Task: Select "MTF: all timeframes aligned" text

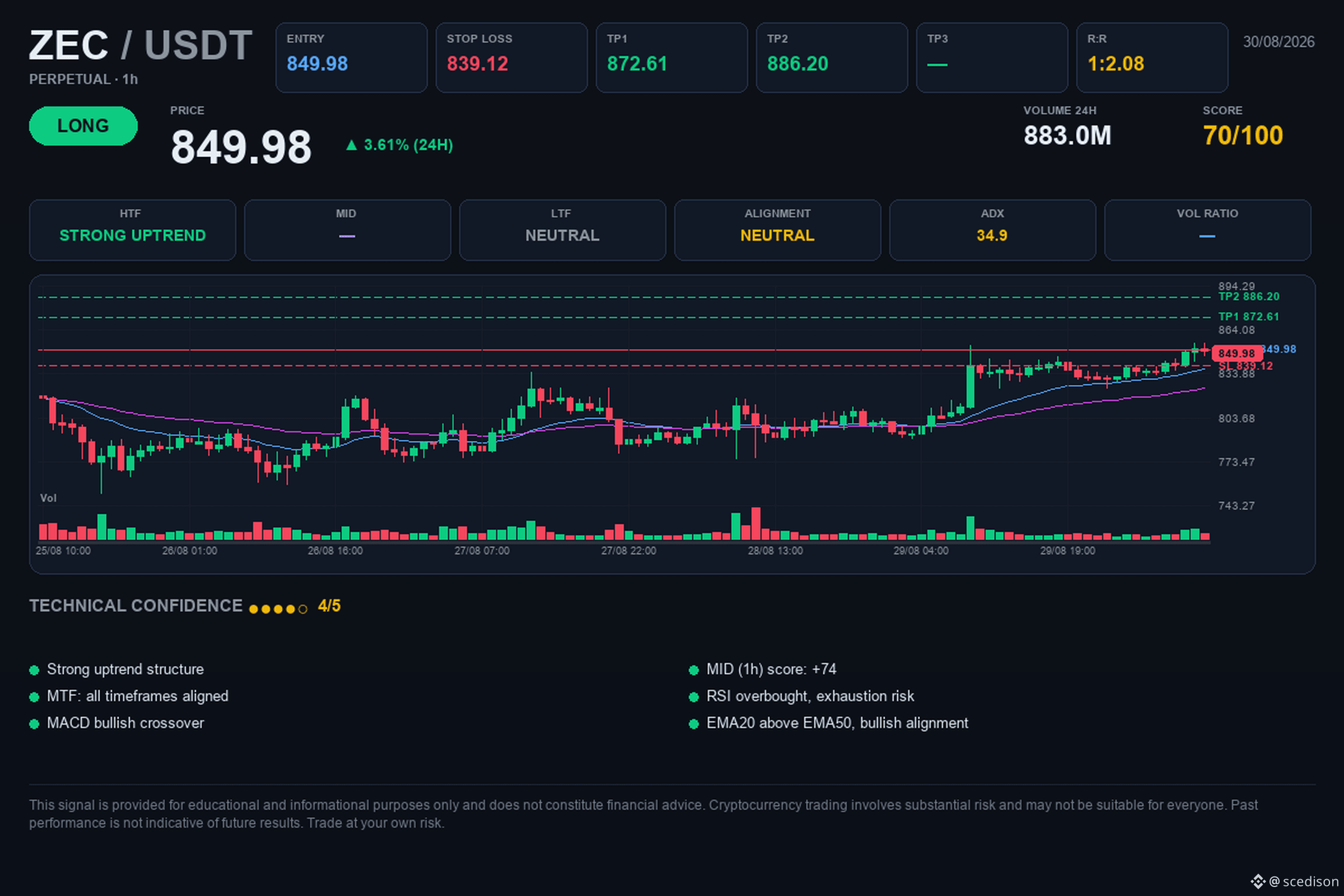Action: pos(138,696)
